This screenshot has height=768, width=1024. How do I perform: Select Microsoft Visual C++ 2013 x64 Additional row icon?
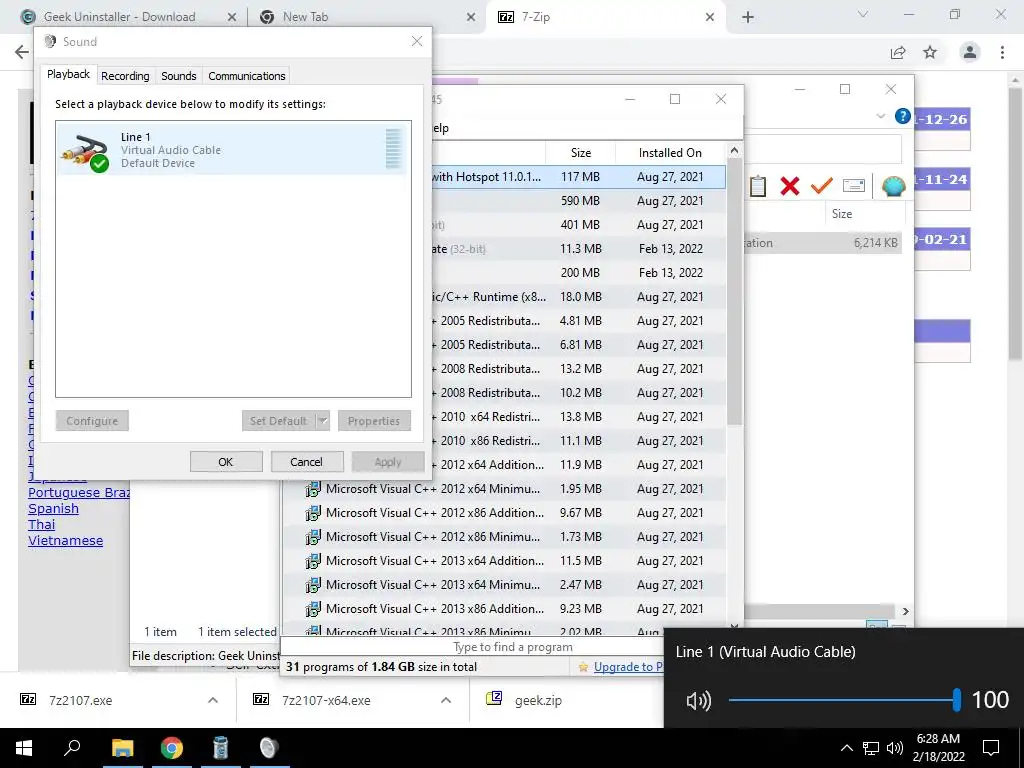coord(313,561)
